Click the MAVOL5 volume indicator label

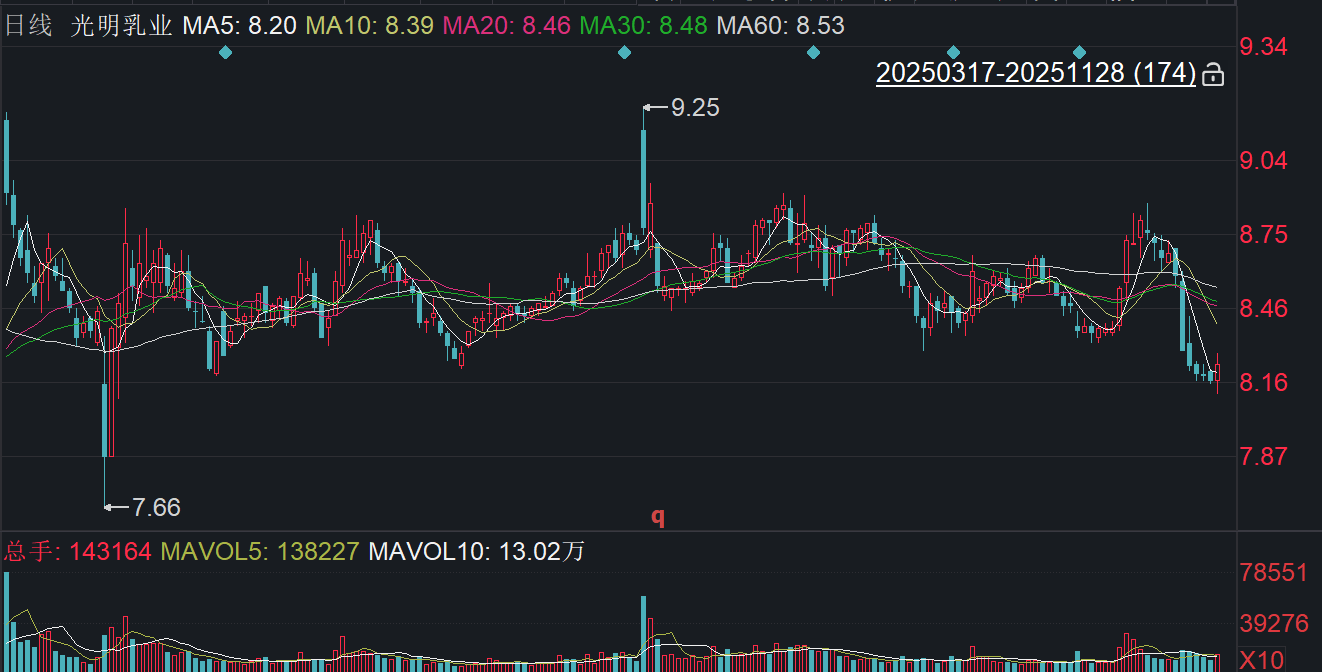260,551
